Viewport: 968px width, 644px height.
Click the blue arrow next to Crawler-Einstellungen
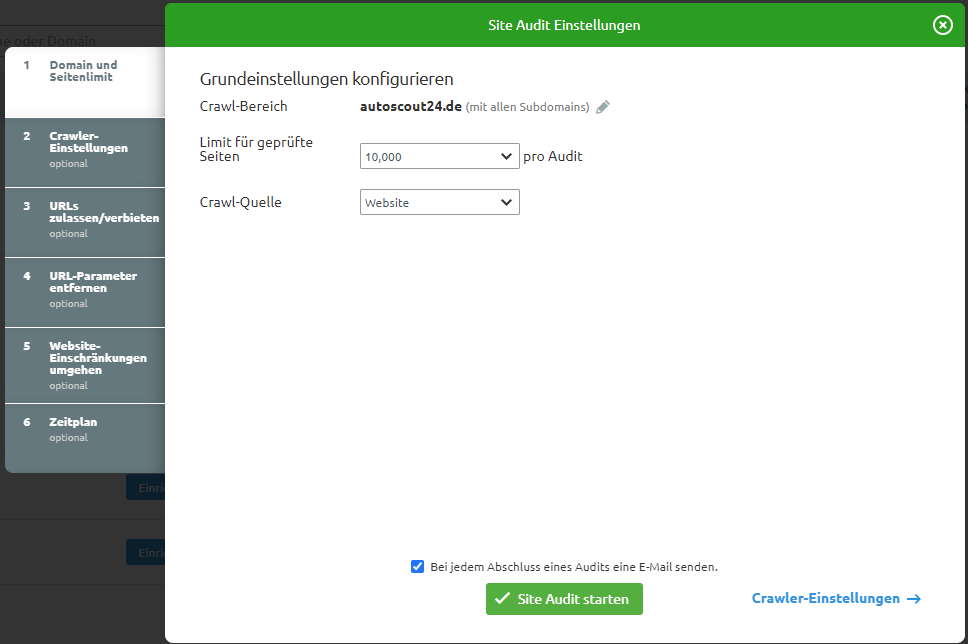(913, 598)
